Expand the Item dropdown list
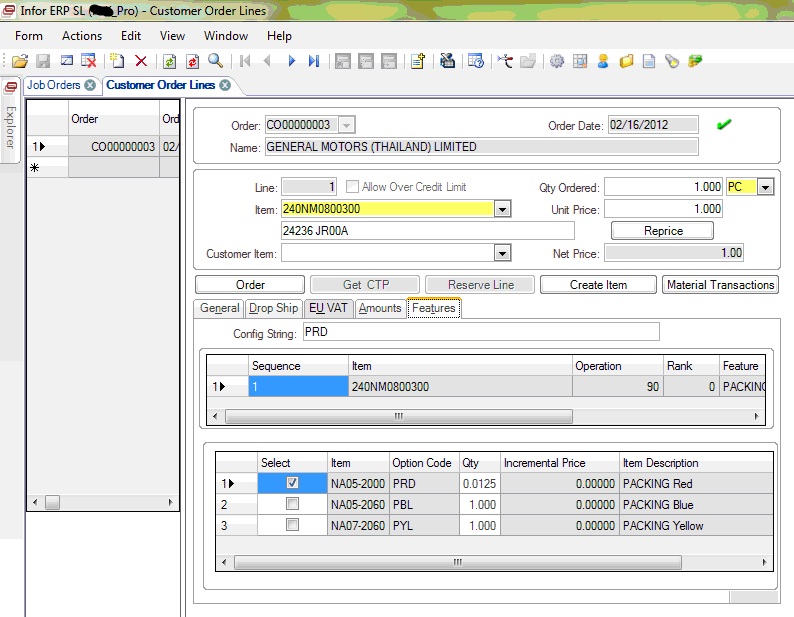This screenshot has height=617, width=794. tap(502, 209)
